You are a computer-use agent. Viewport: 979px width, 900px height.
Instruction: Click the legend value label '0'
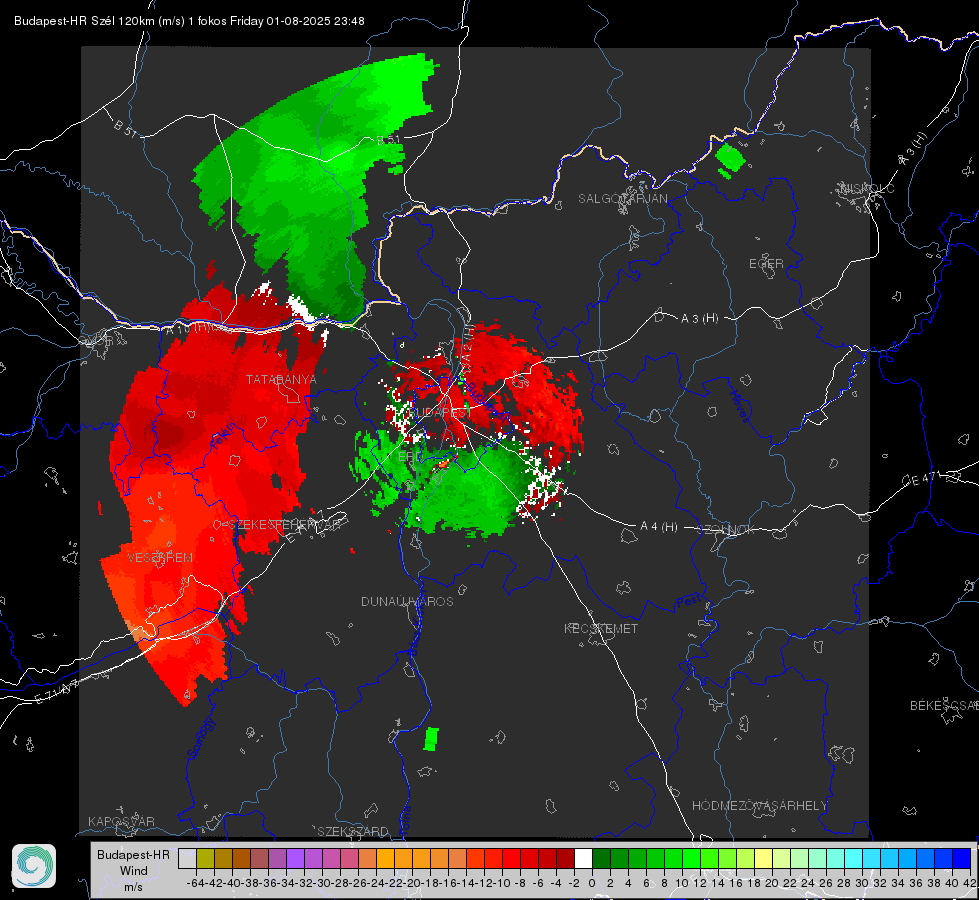592,883
